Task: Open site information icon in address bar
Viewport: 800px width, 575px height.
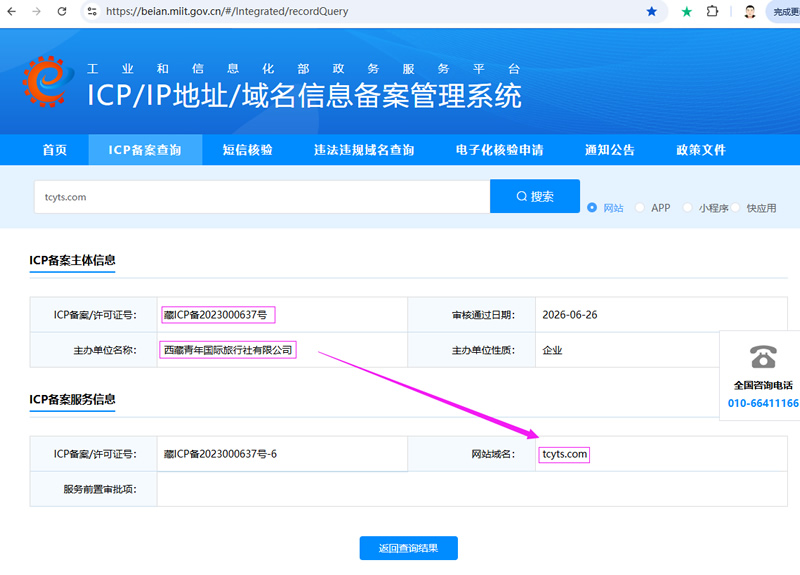Action: click(92, 11)
